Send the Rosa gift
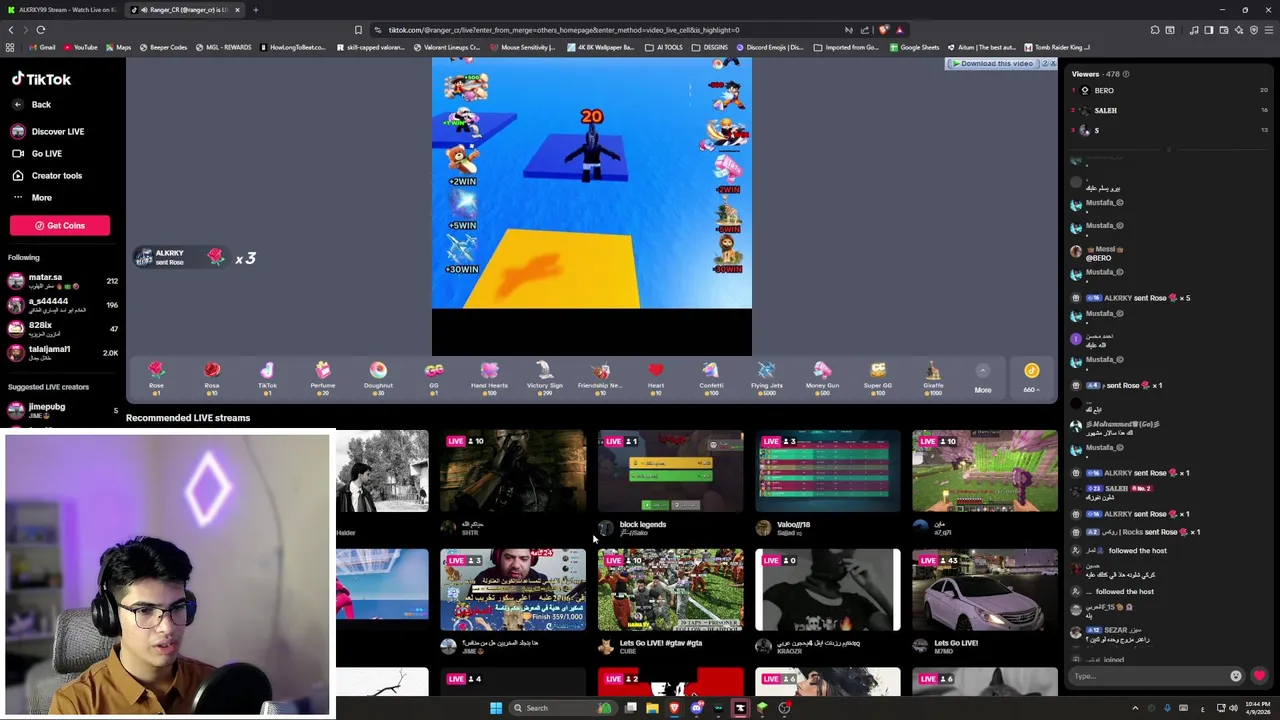The image size is (1280, 720). [212, 378]
